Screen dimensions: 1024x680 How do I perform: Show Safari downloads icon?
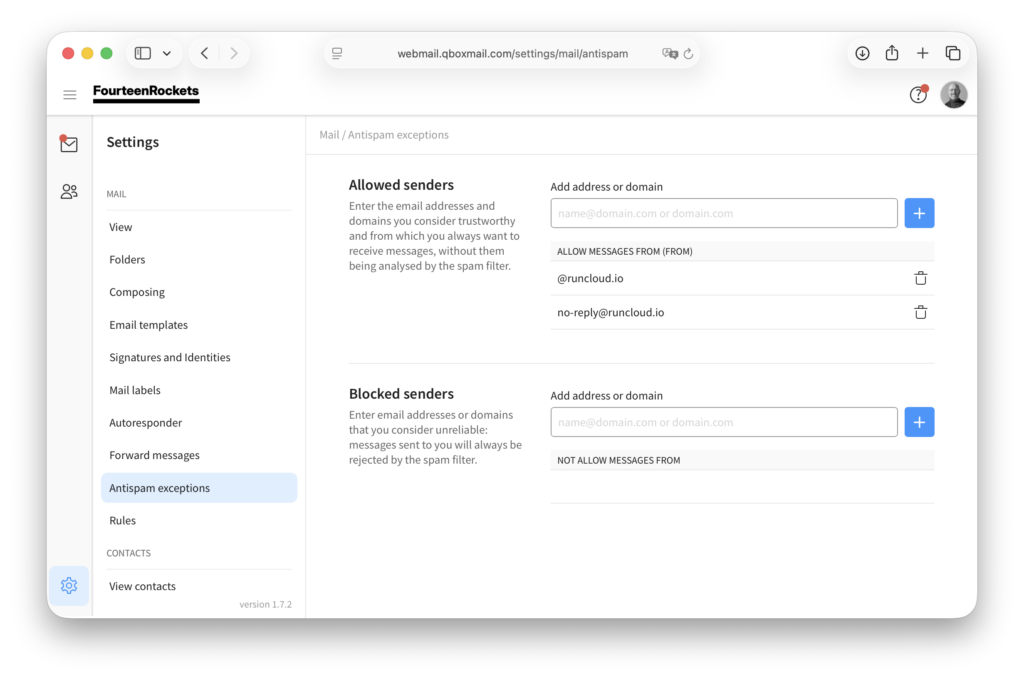(x=862, y=54)
